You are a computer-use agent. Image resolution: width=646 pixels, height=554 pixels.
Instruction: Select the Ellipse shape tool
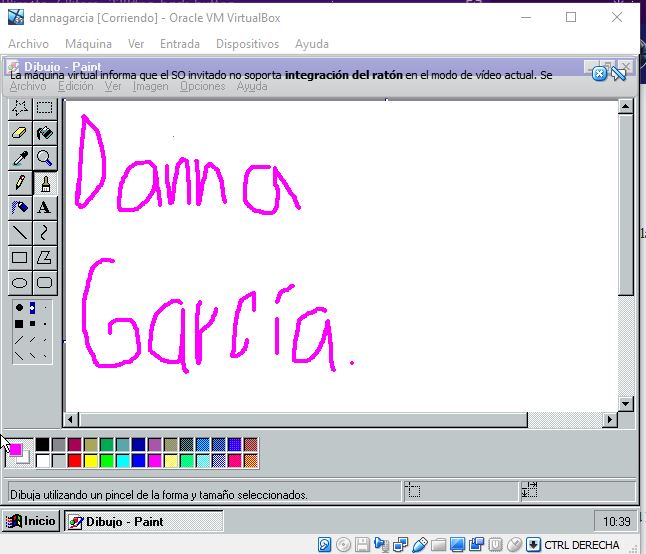tap(19, 283)
